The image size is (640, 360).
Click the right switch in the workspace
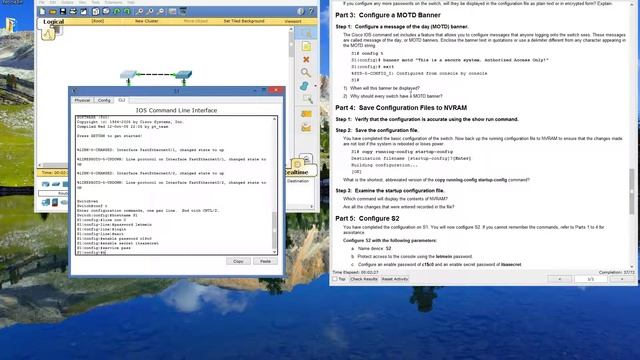[183, 75]
